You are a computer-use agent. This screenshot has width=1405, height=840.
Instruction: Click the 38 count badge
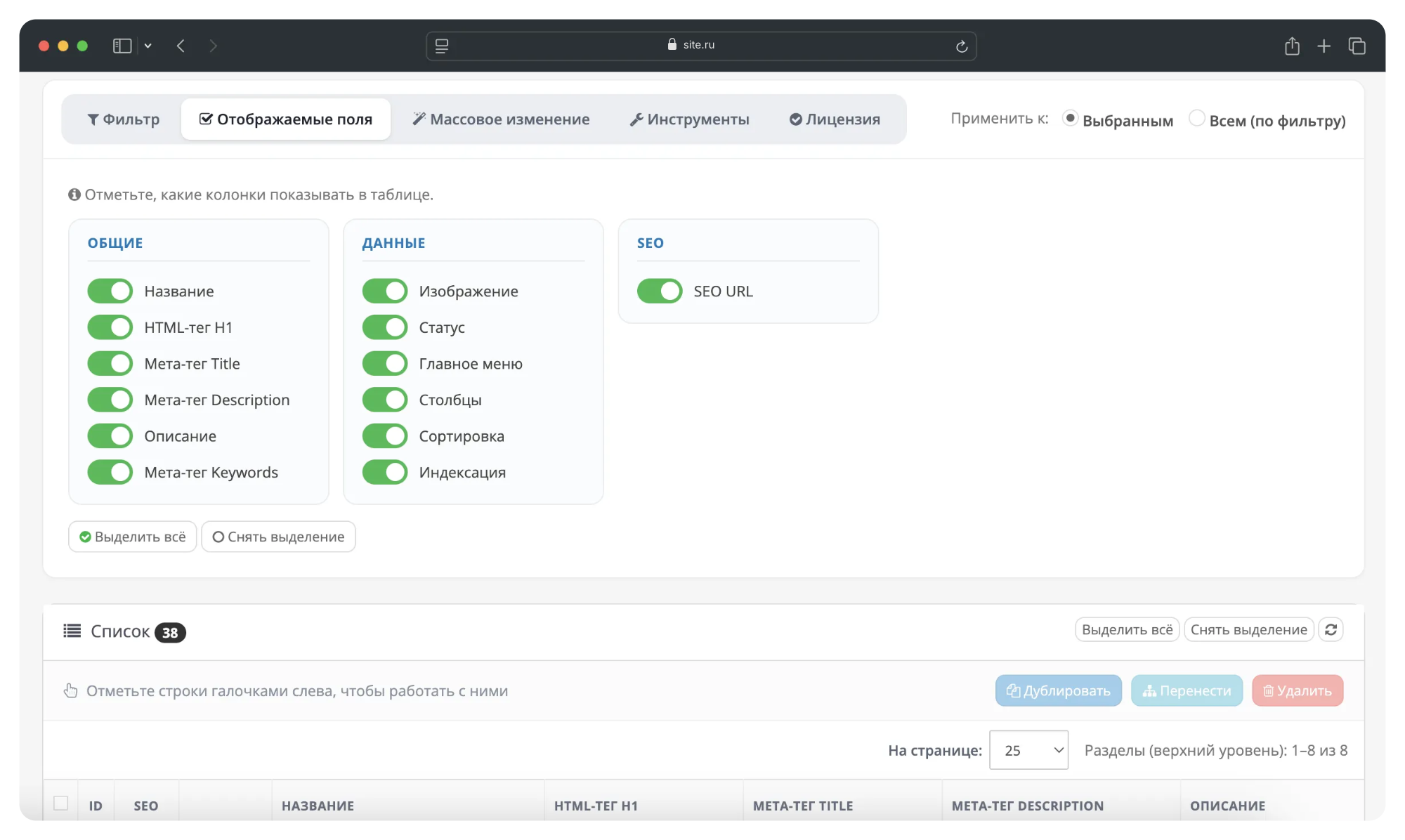[x=170, y=633]
